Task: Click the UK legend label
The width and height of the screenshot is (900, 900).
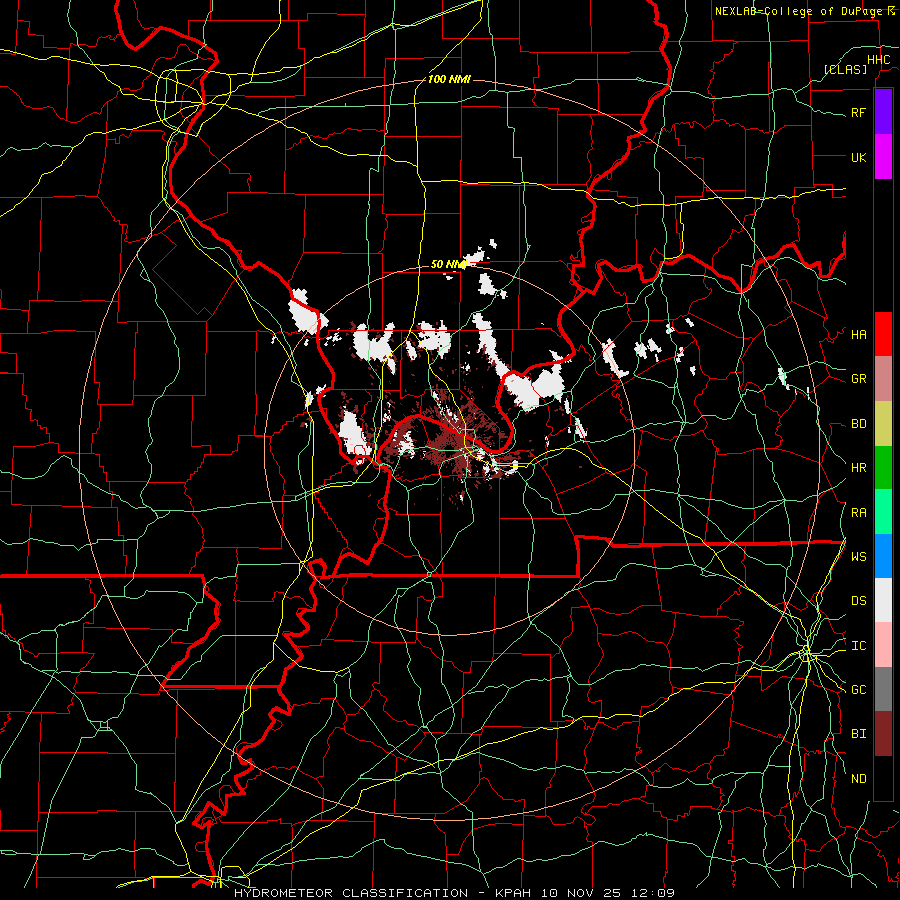Action: (x=859, y=158)
